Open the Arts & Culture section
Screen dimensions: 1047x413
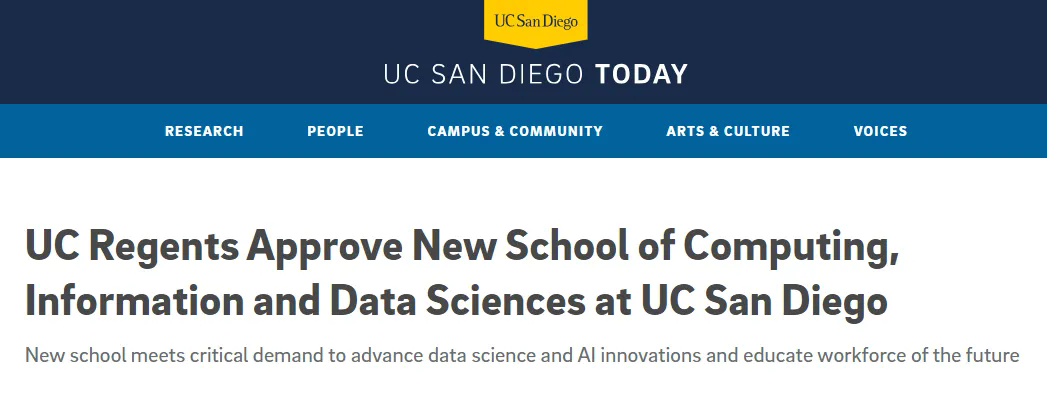[728, 131]
